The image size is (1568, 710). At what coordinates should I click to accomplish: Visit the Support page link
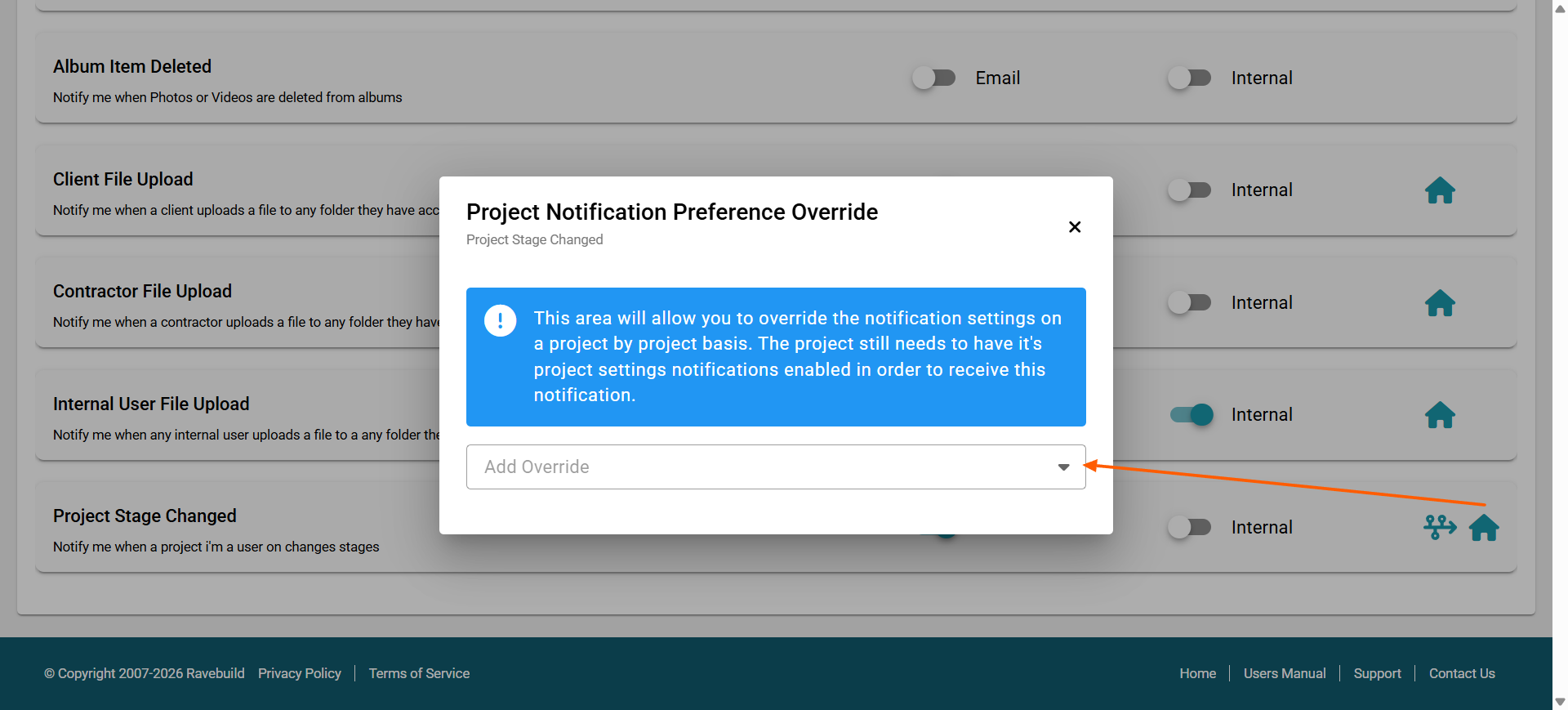click(1377, 673)
